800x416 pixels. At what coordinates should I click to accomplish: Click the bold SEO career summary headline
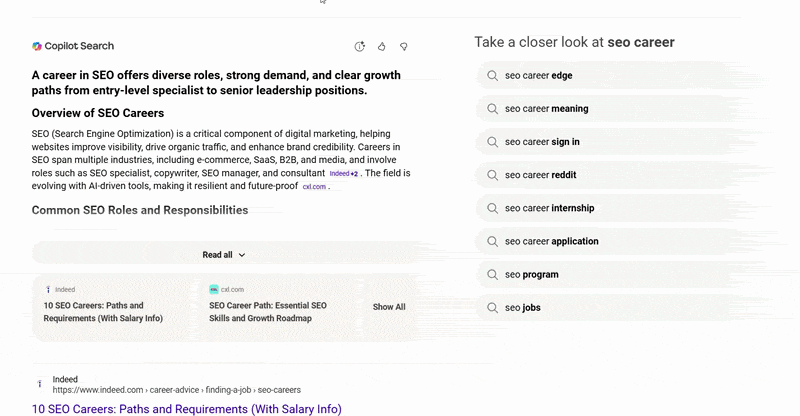(x=216, y=83)
